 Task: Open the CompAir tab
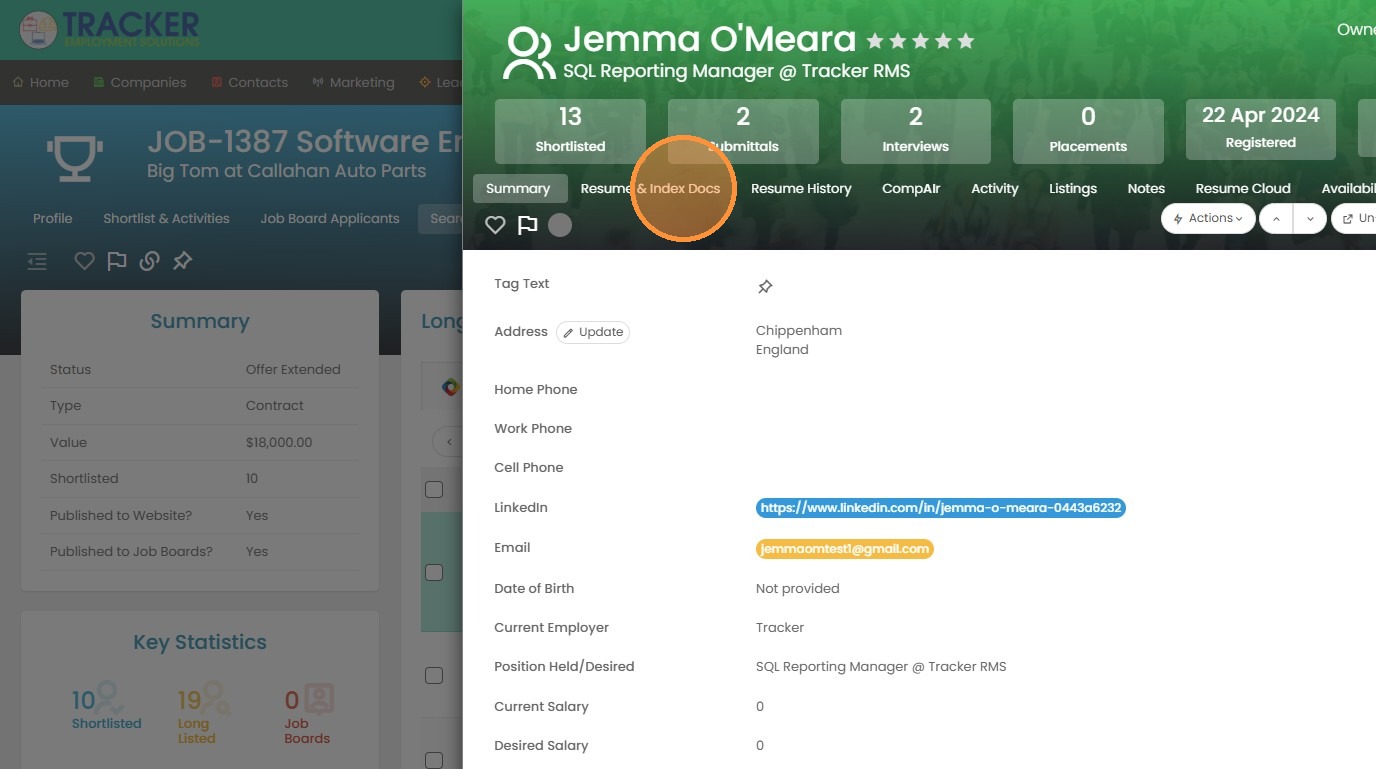coord(911,188)
